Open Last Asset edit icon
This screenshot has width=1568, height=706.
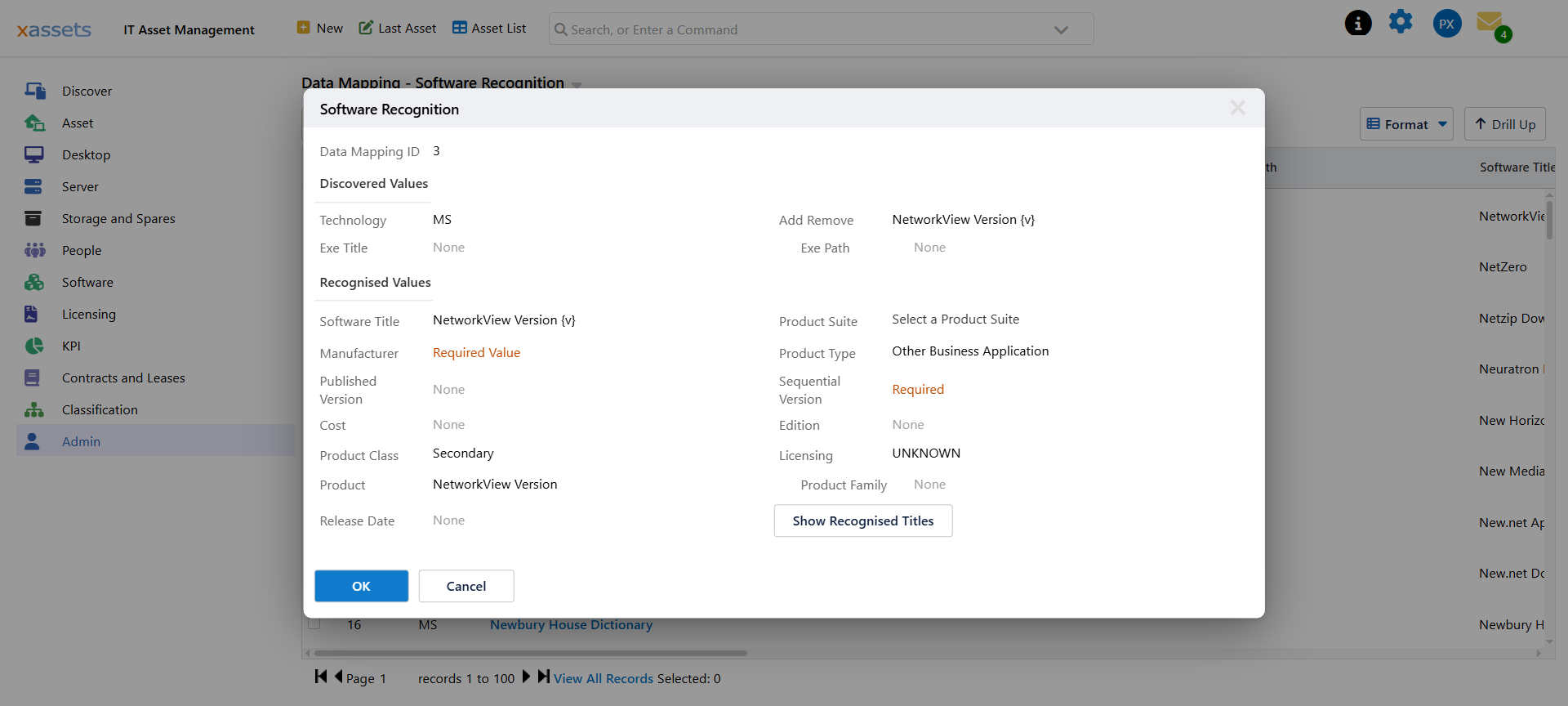click(x=366, y=28)
